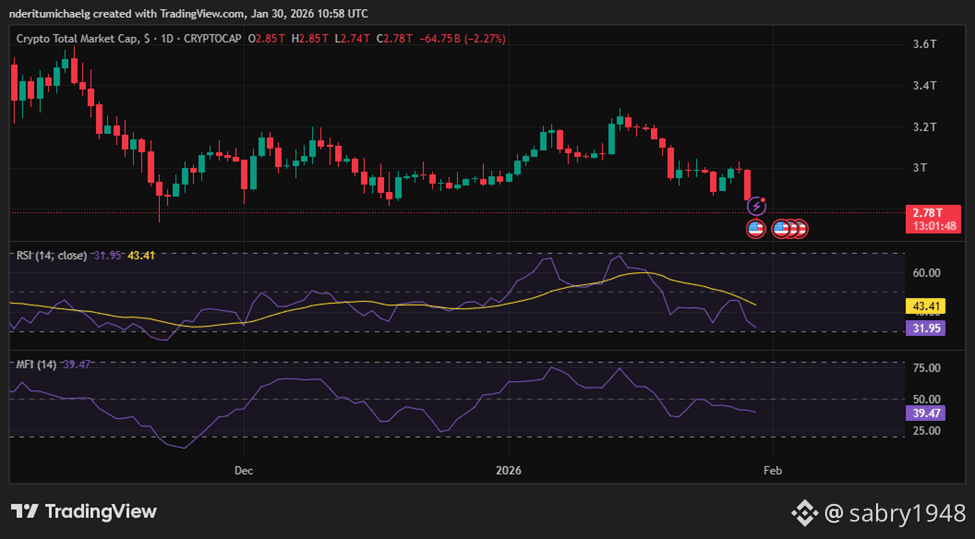Screen dimensions: 975x539
Task: Click the '13:01:48' bar countdown timer
Action: click(x=933, y=226)
